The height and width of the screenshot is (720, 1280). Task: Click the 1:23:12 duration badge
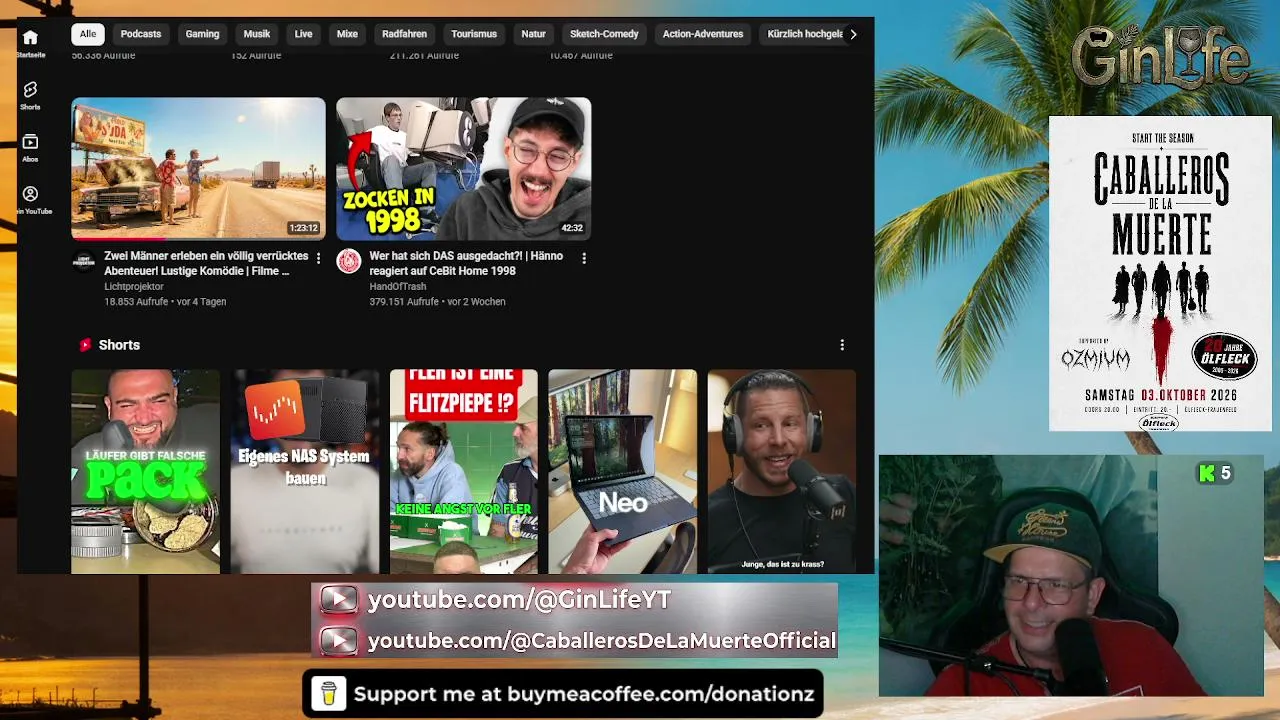(x=303, y=228)
